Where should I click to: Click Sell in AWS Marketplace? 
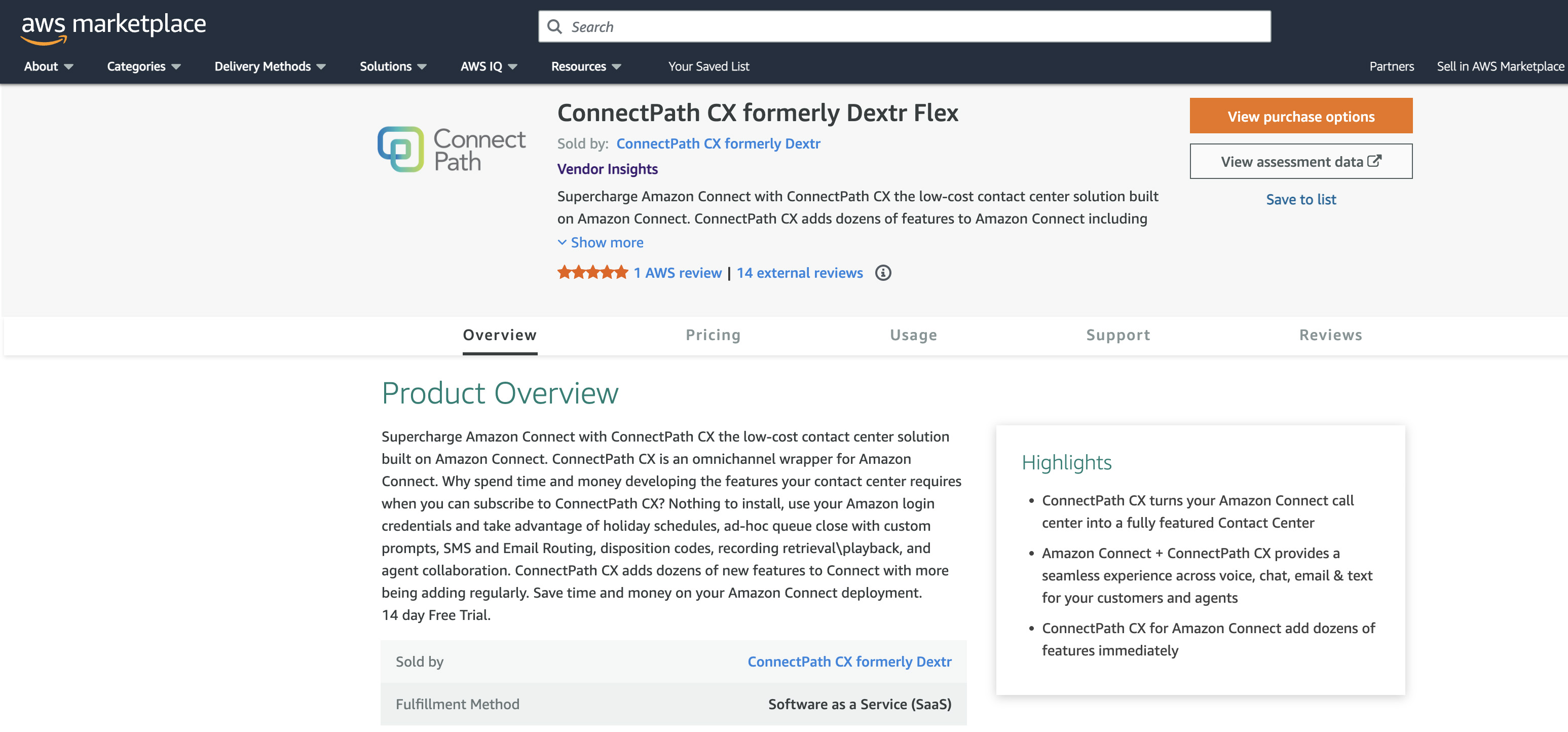click(1501, 66)
